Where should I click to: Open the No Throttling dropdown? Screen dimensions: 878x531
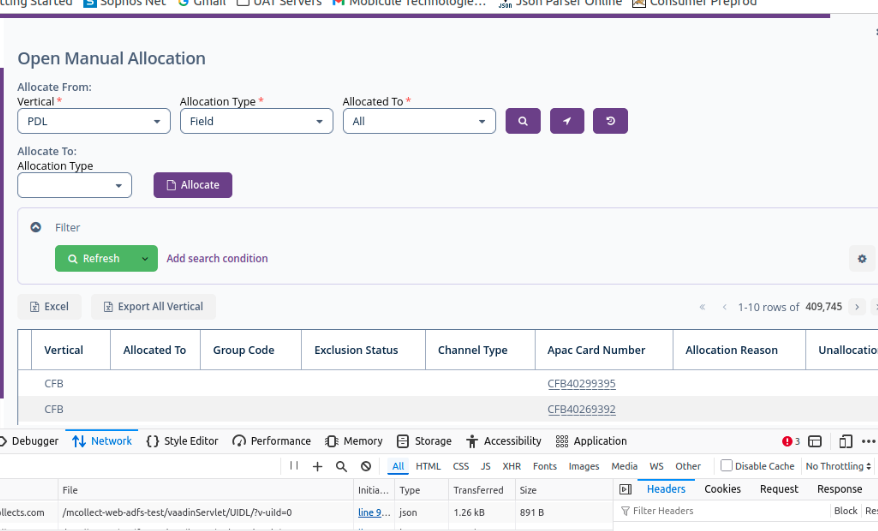coord(838,466)
